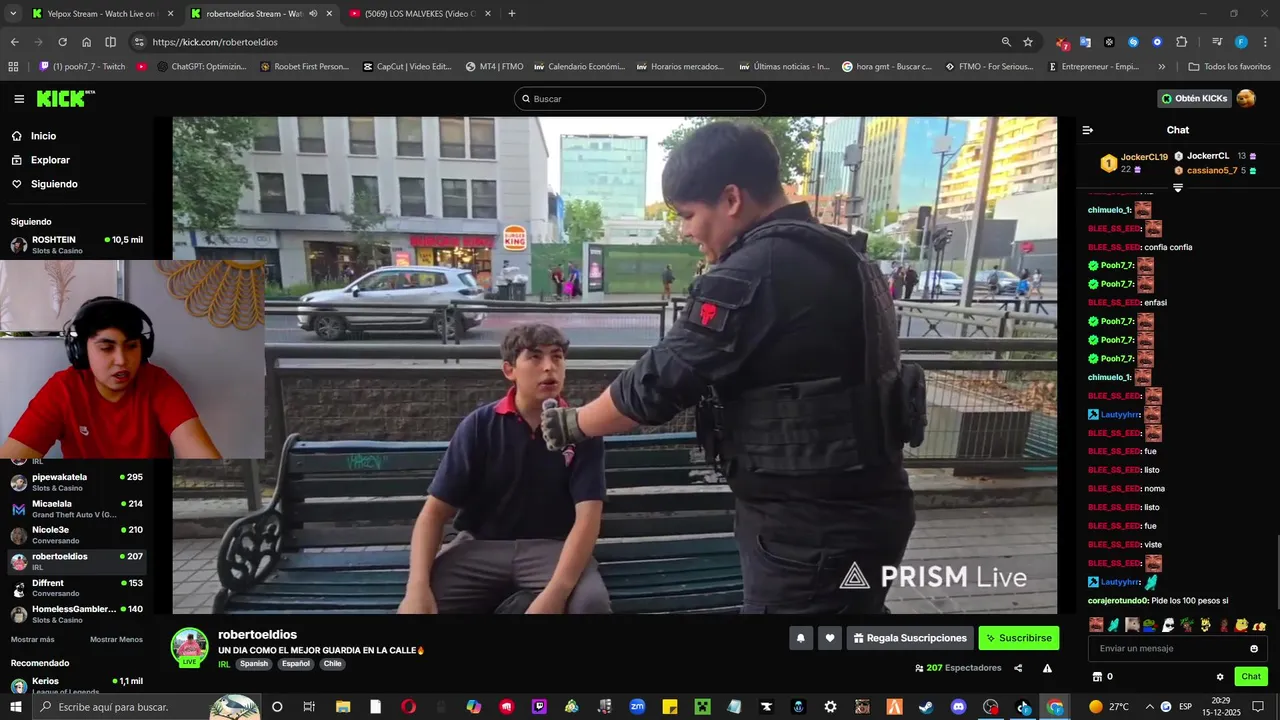Click the Chile tag
The image size is (1280, 720).
(332, 664)
